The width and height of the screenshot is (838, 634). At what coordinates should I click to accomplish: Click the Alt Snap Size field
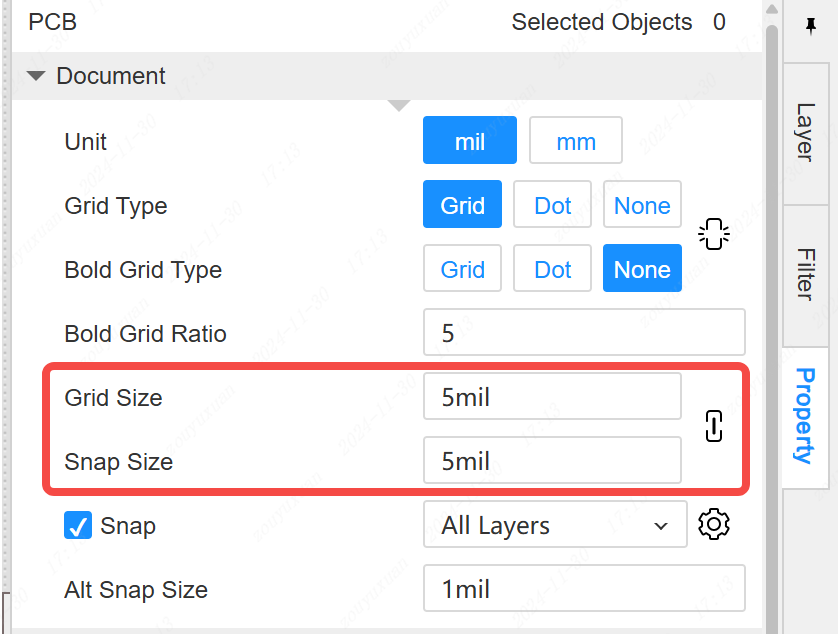click(584, 589)
